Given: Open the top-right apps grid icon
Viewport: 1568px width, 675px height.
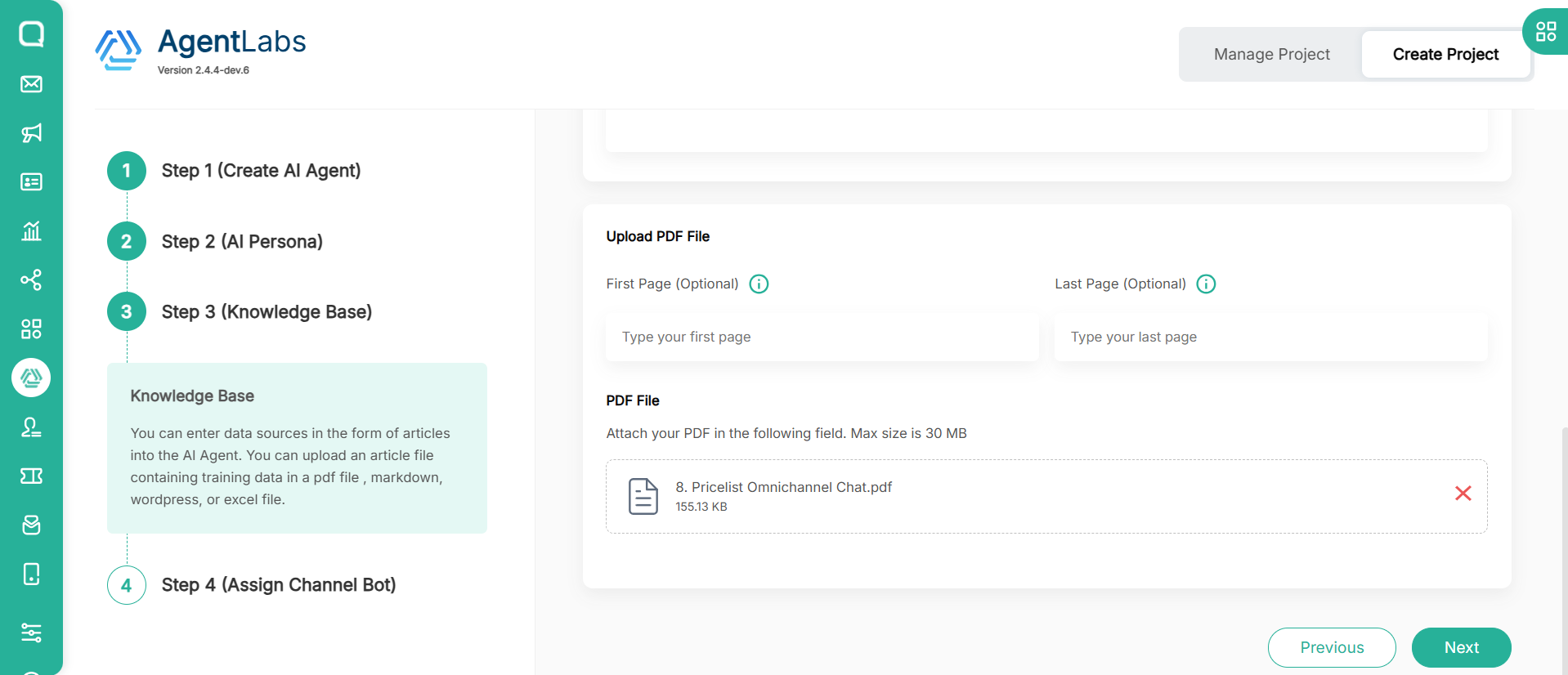Looking at the screenshot, I should 1545,32.
